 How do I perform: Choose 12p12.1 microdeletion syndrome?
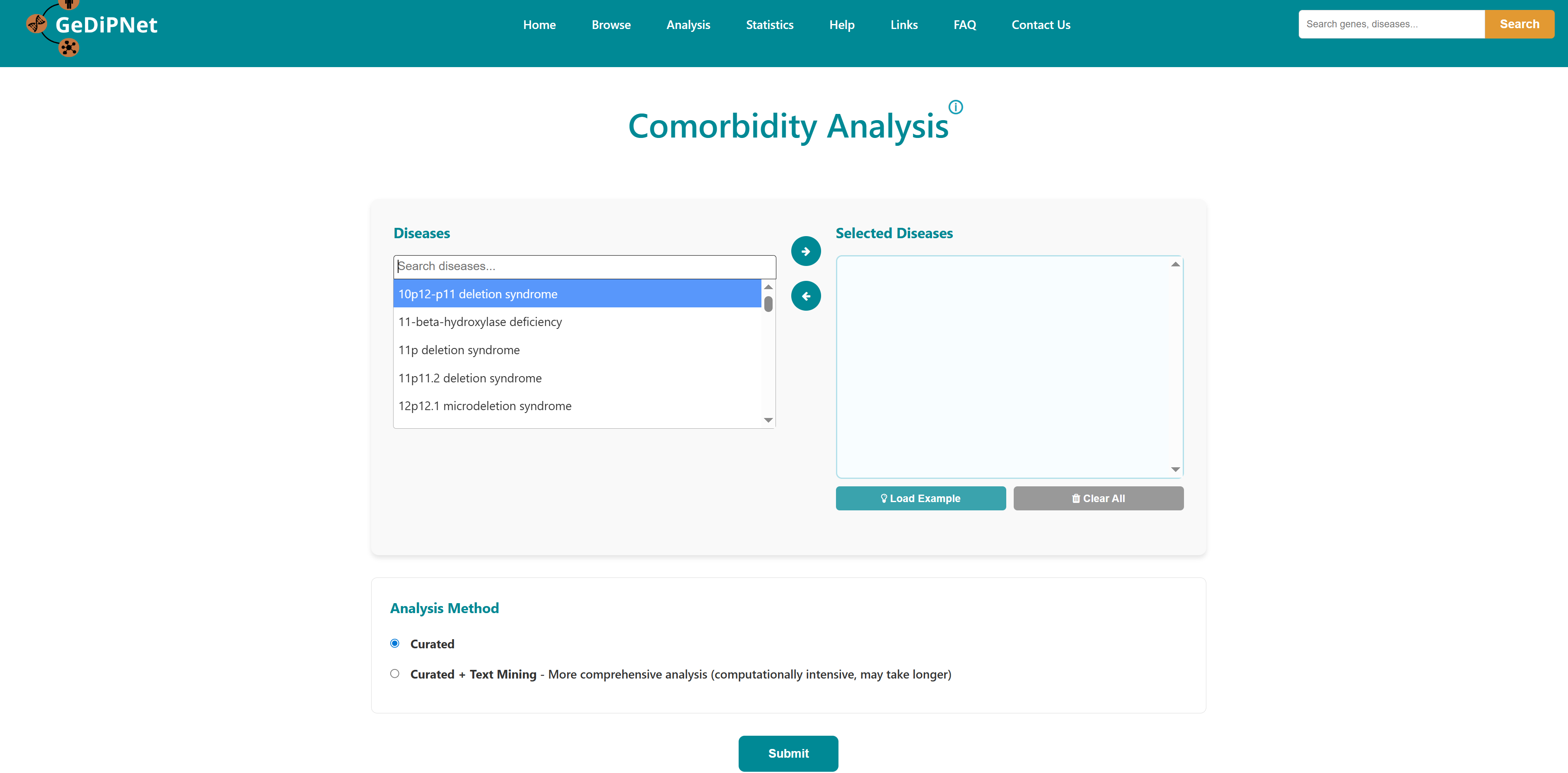coord(485,406)
